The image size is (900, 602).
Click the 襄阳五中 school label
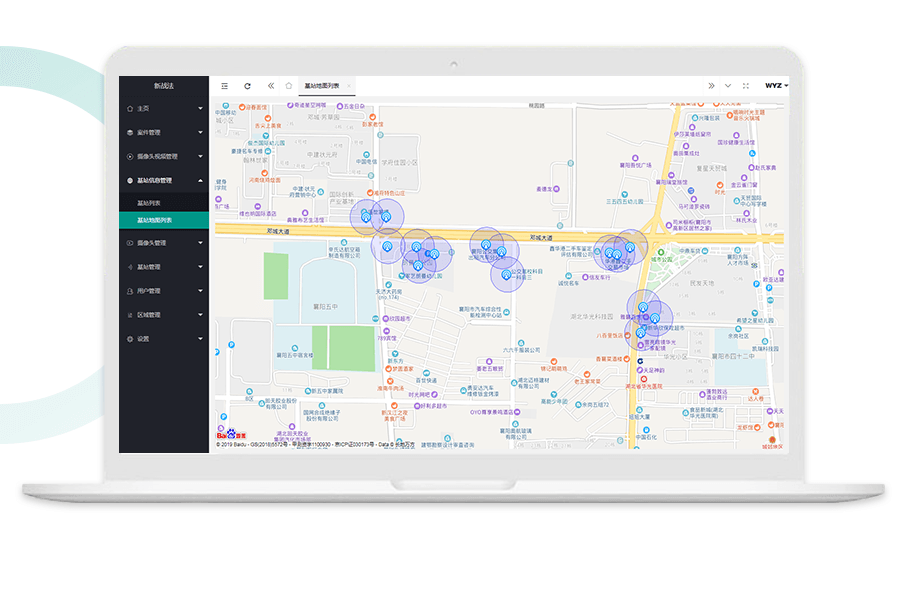pos(325,307)
